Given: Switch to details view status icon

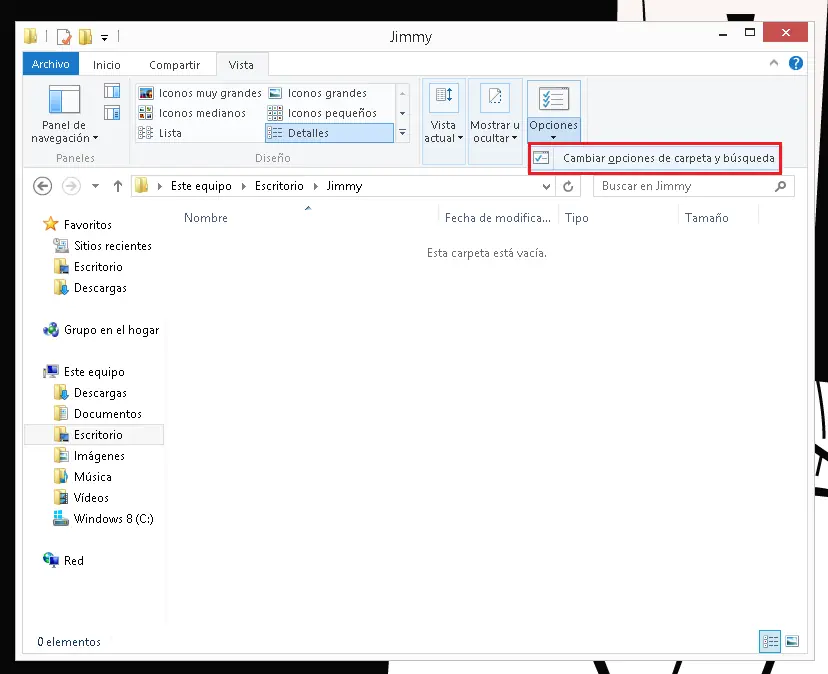Looking at the screenshot, I should pos(770,642).
